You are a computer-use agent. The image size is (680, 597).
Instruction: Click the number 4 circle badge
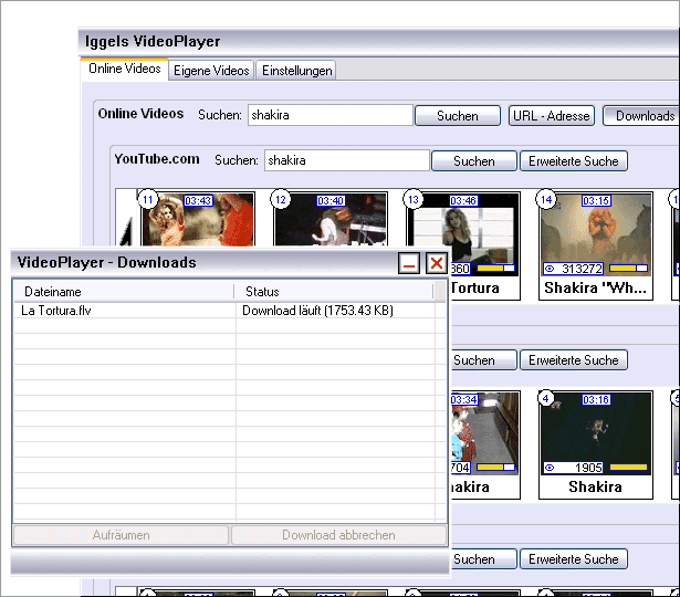point(546,398)
